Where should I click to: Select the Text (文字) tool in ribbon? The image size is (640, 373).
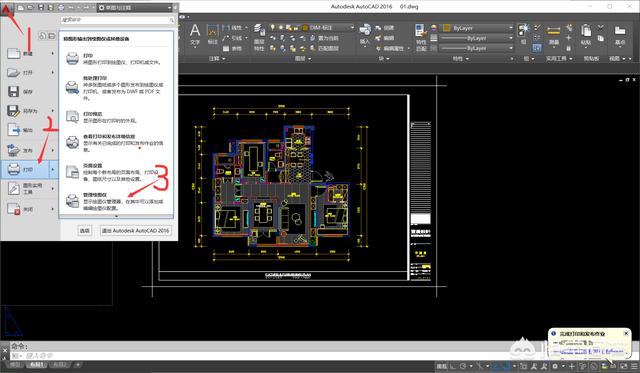[x=195, y=34]
